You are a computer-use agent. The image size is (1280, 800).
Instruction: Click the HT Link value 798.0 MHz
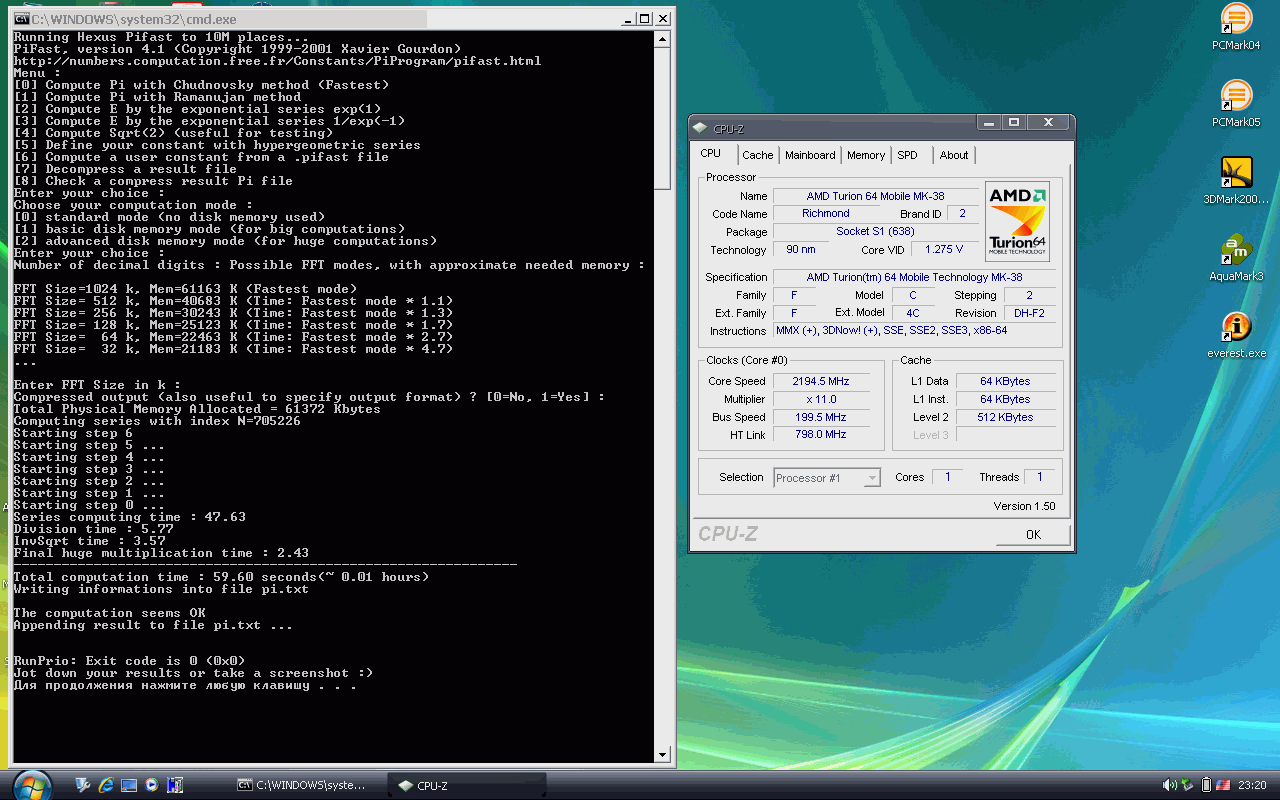[x=821, y=435]
